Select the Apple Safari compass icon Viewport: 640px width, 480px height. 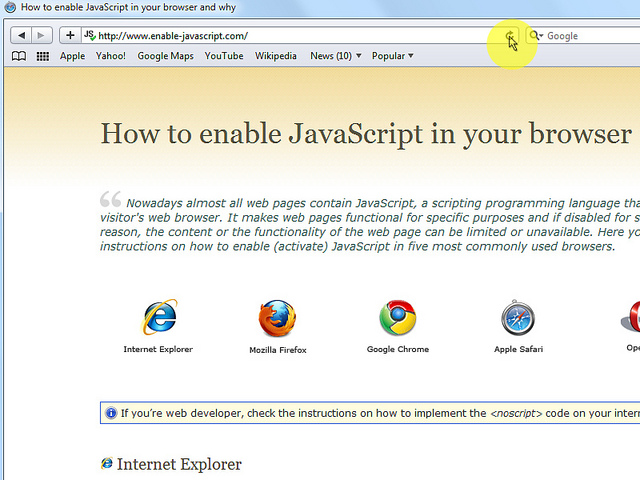click(x=517, y=319)
